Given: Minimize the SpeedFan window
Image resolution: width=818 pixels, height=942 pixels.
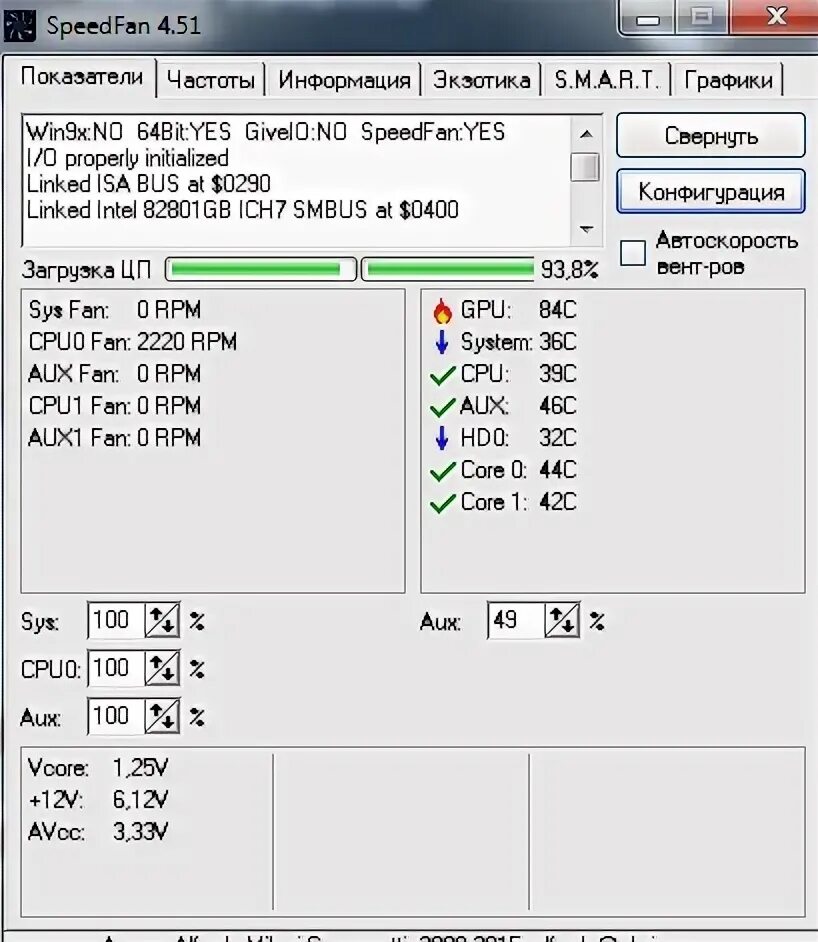Looking at the screenshot, I should coord(647,18).
